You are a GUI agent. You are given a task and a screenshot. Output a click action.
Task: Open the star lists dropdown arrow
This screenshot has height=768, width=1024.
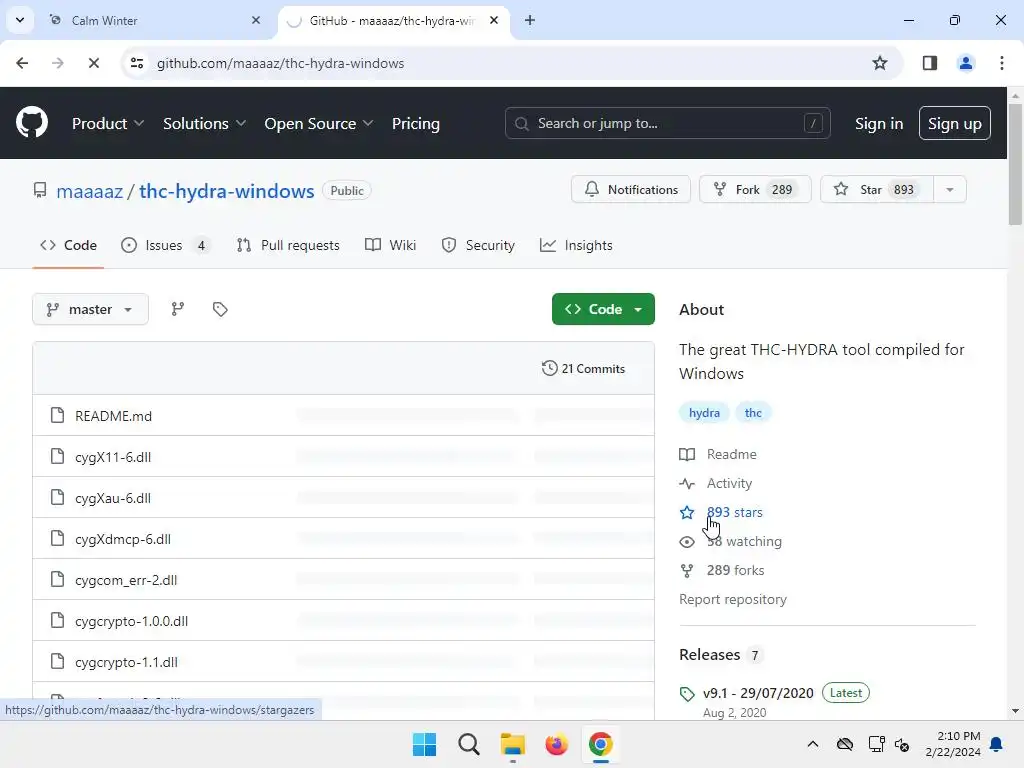click(950, 189)
